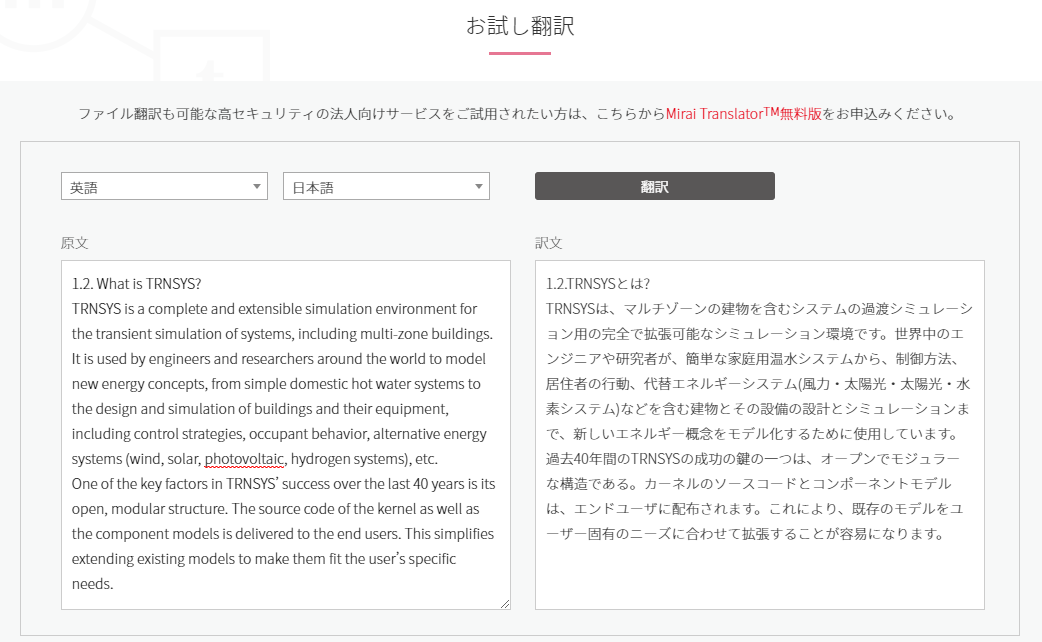Click the 訳文 label
The width and height of the screenshot is (1042, 642).
click(549, 243)
